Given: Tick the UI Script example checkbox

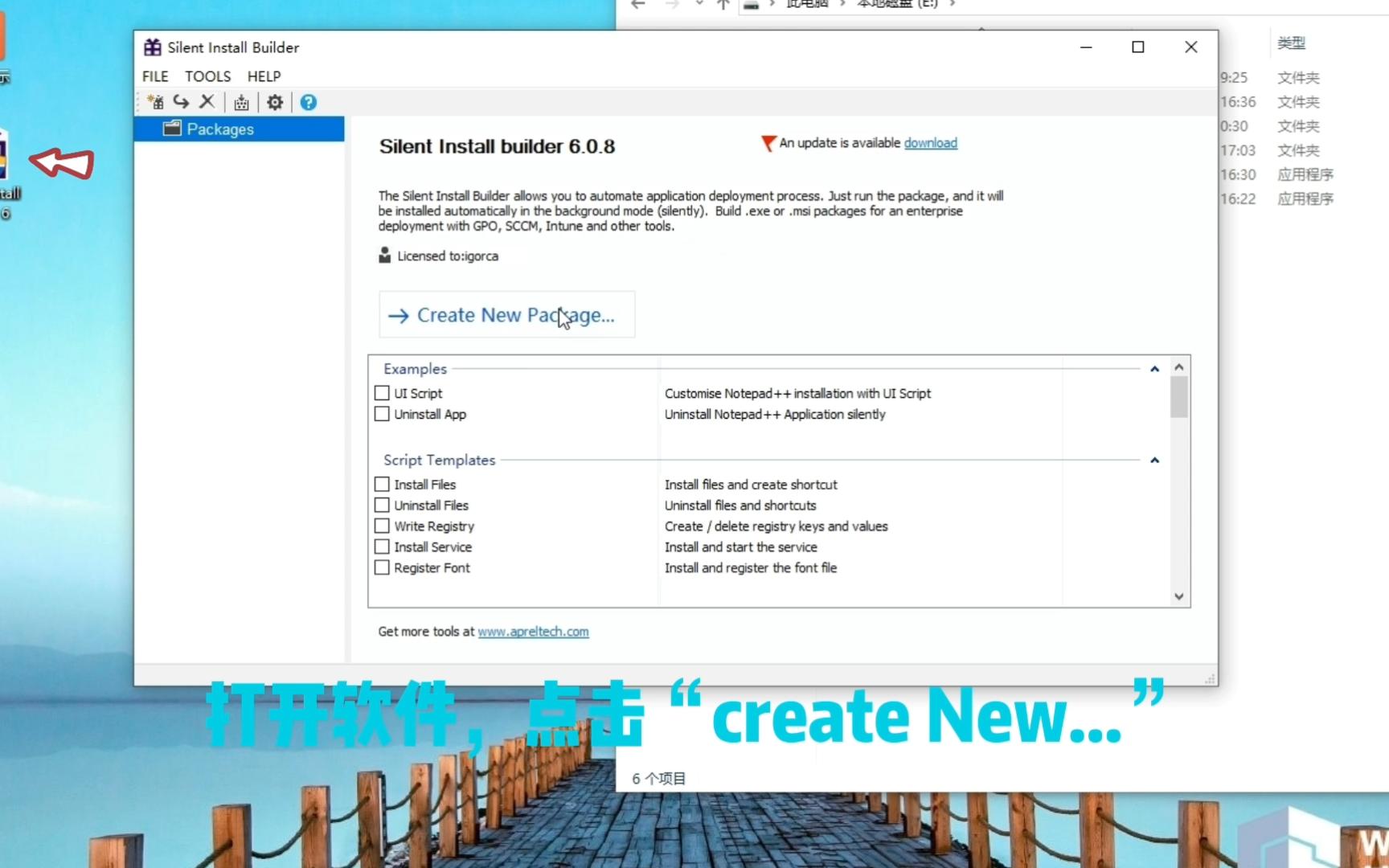Looking at the screenshot, I should click(382, 393).
